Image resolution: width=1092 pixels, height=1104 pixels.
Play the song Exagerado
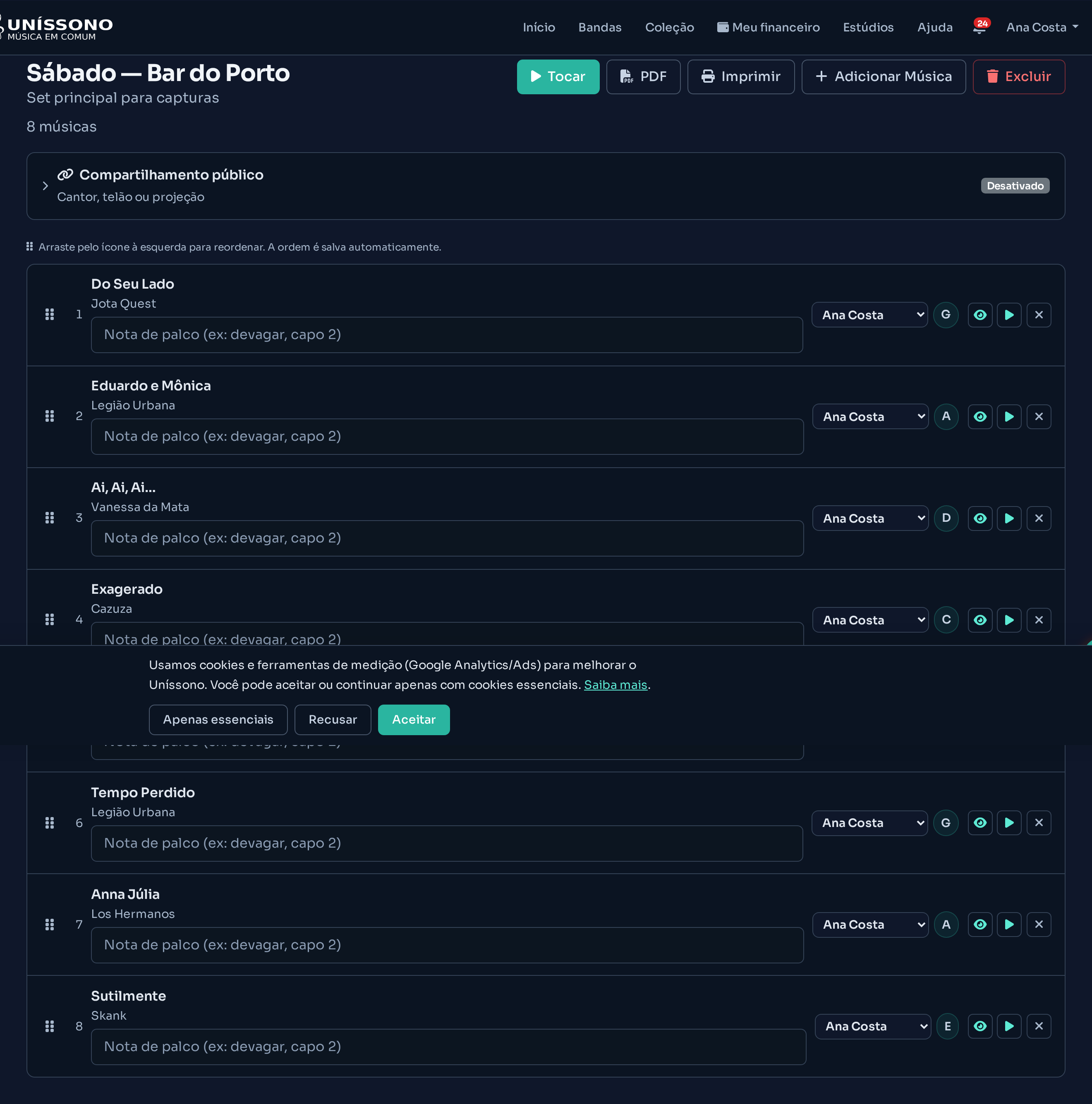click(1009, 620)
